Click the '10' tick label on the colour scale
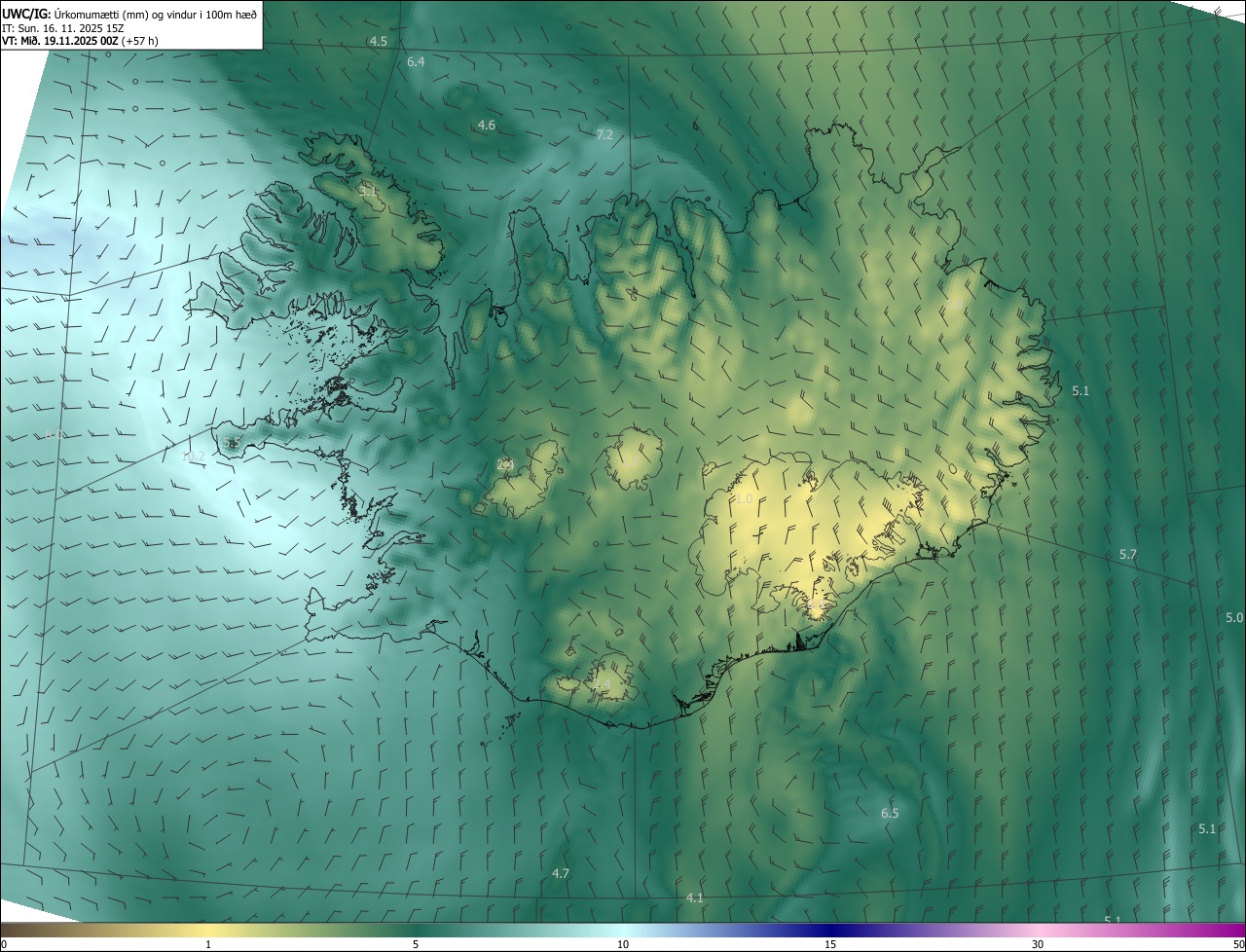 pos(623,944)
